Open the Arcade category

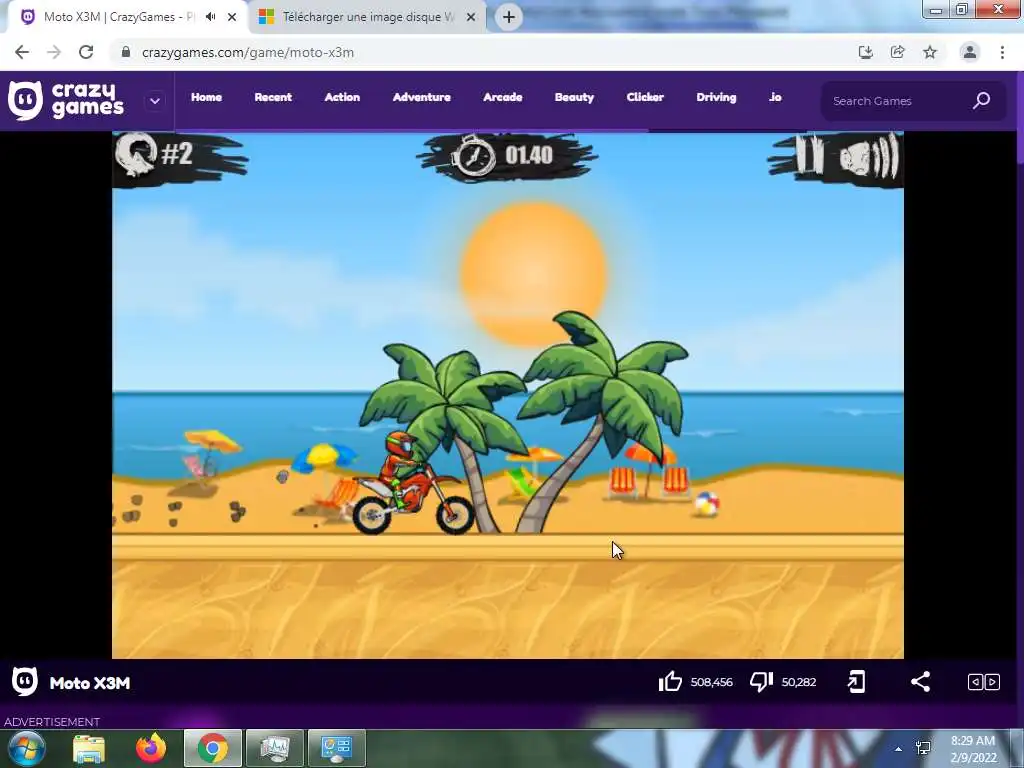(x=503, y=97)
